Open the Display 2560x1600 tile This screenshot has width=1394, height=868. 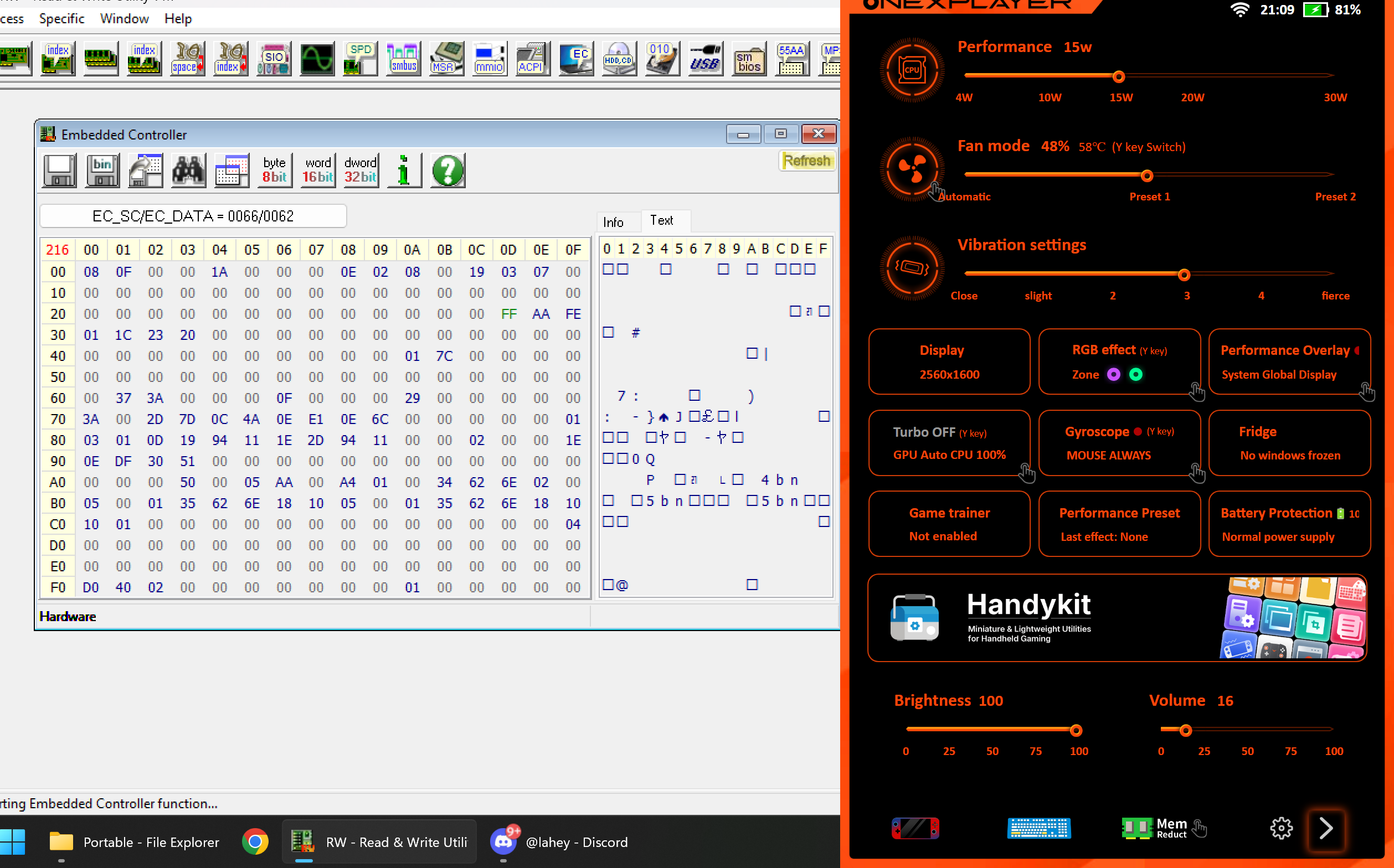pos(949,361)
